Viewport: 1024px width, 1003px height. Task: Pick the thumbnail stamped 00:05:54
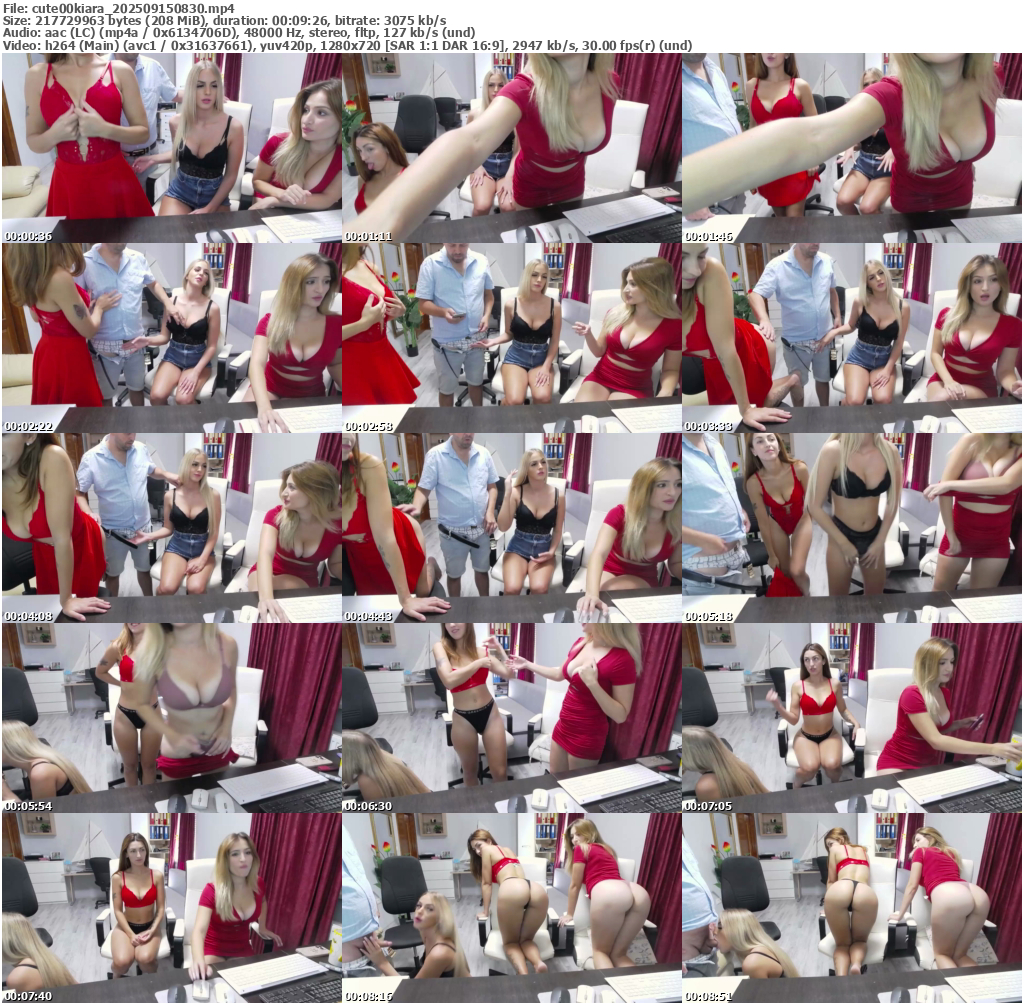tap(172, 718)
